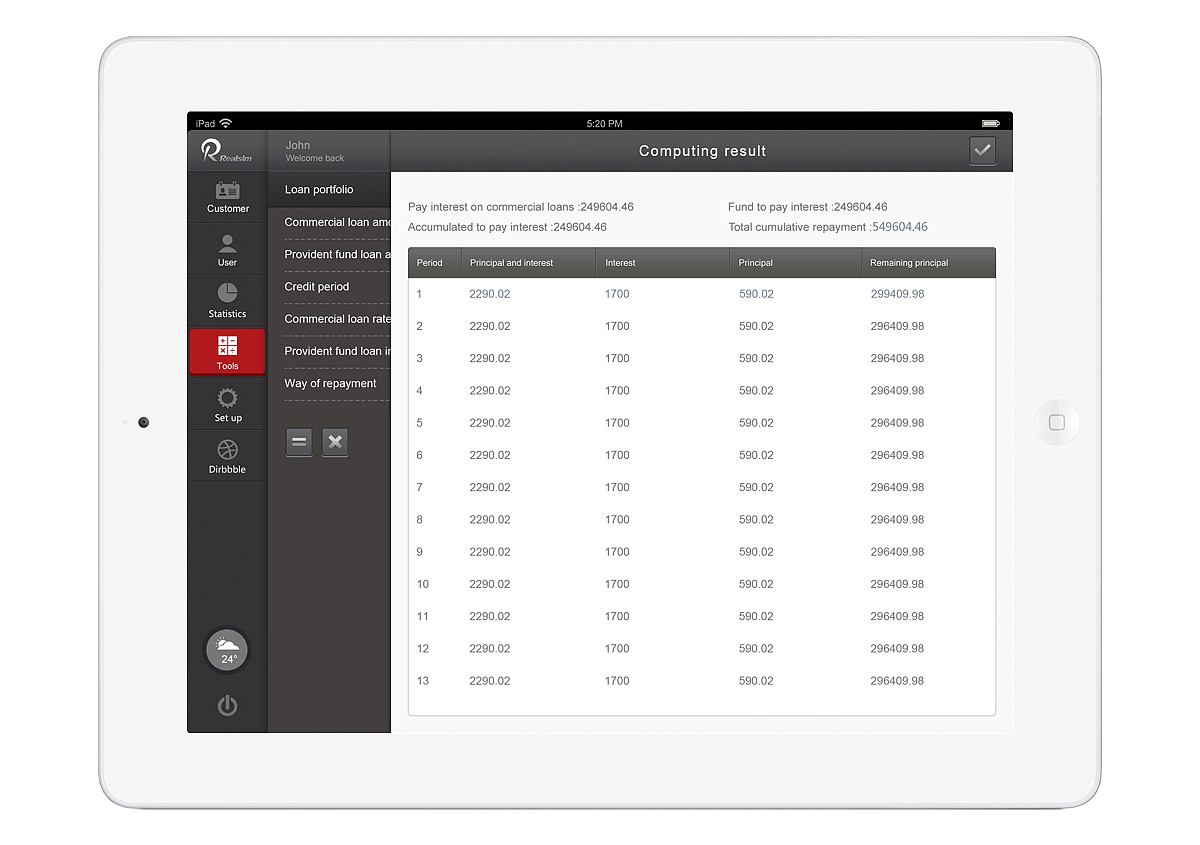Tap 2290.02 in period 8 row
This screenshot has height=845, width=1200.
(490, 519)
